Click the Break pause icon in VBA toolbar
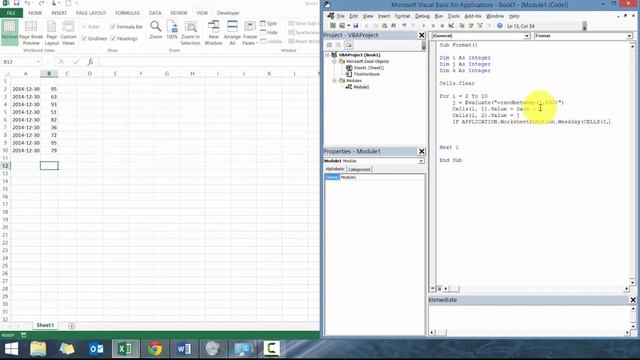 (x=433, y=26)
